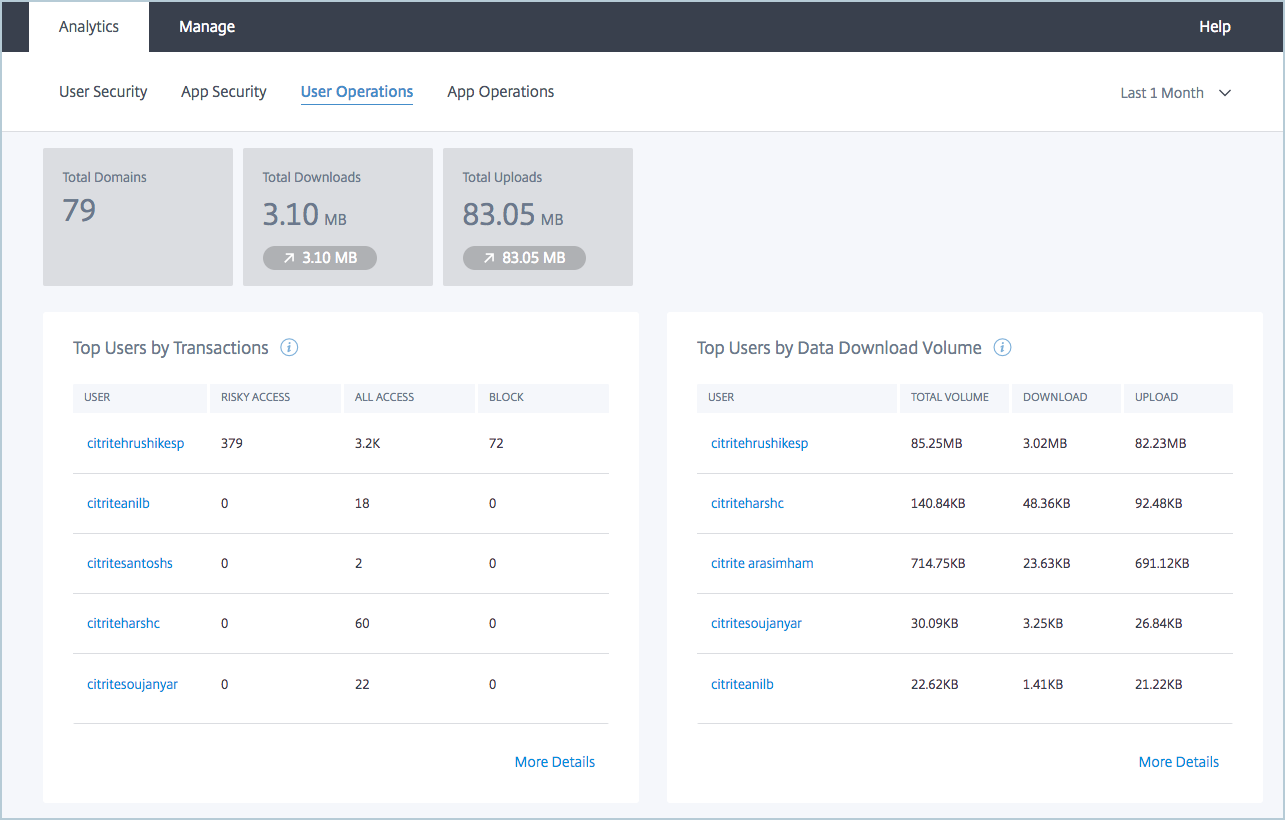Image resolution: width=1285 pixels, height=820 pixels.
Task: Click info icon beside Top Users by Transactions
Action: (289, 348)
